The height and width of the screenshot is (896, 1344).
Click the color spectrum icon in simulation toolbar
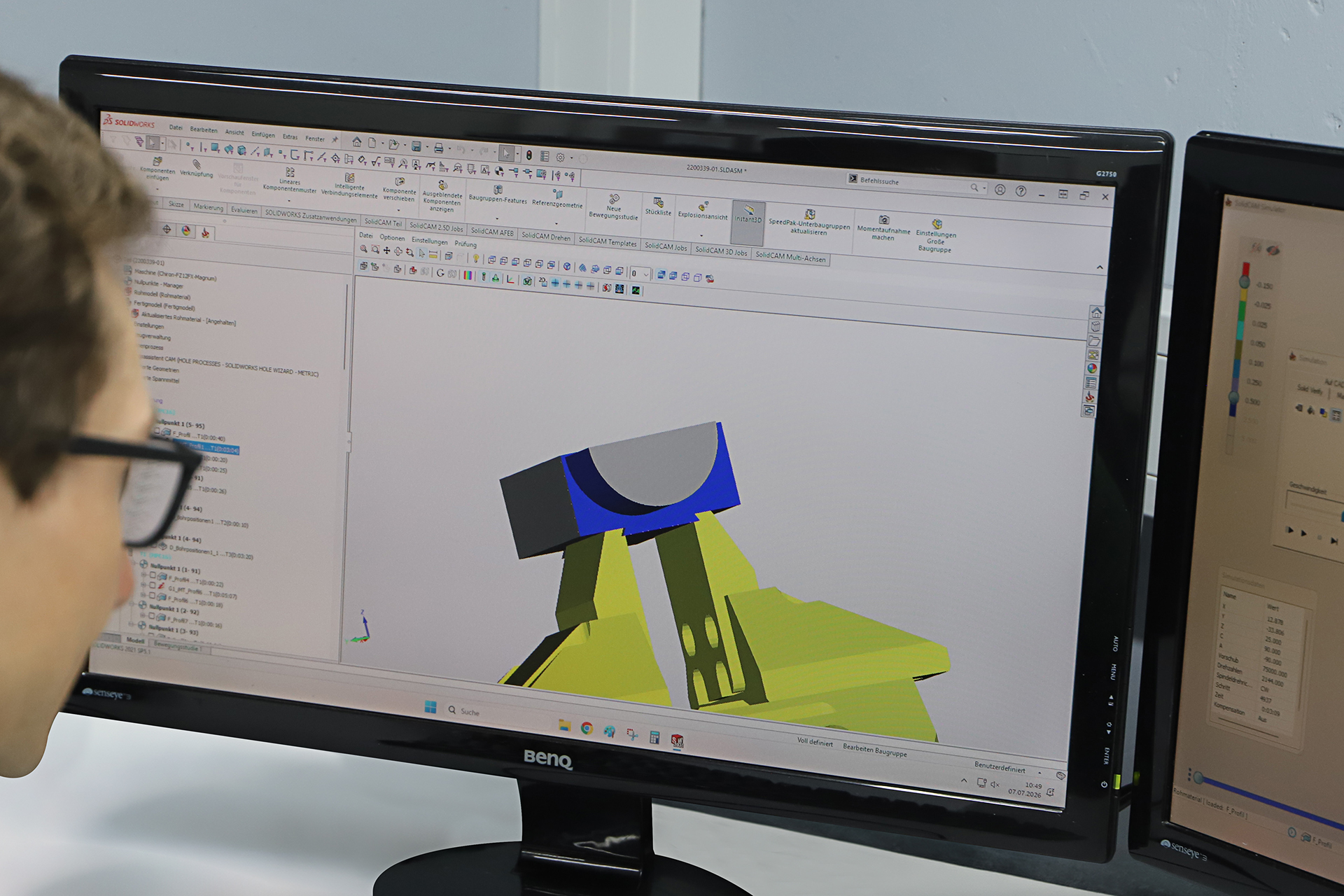click(x=468, y=275)
